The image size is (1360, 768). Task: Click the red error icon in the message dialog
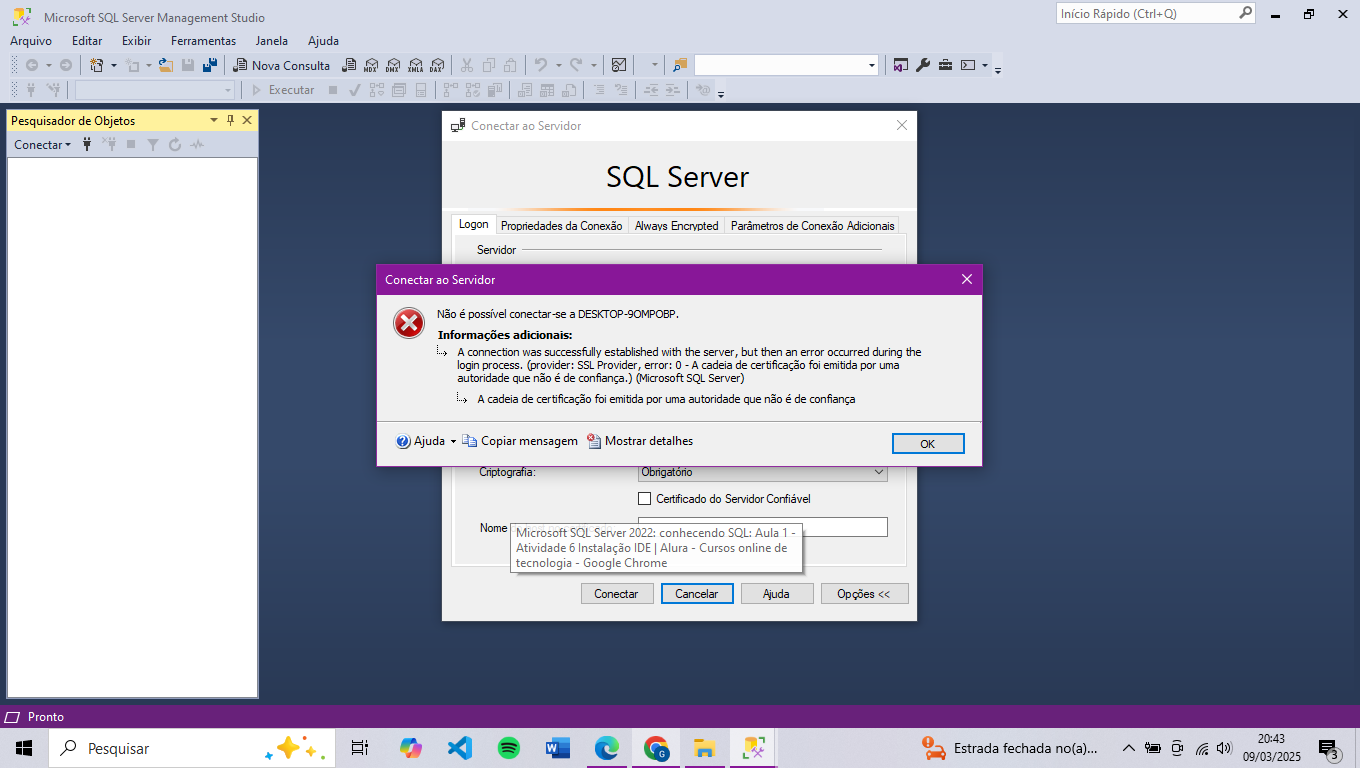click(409, 323)
